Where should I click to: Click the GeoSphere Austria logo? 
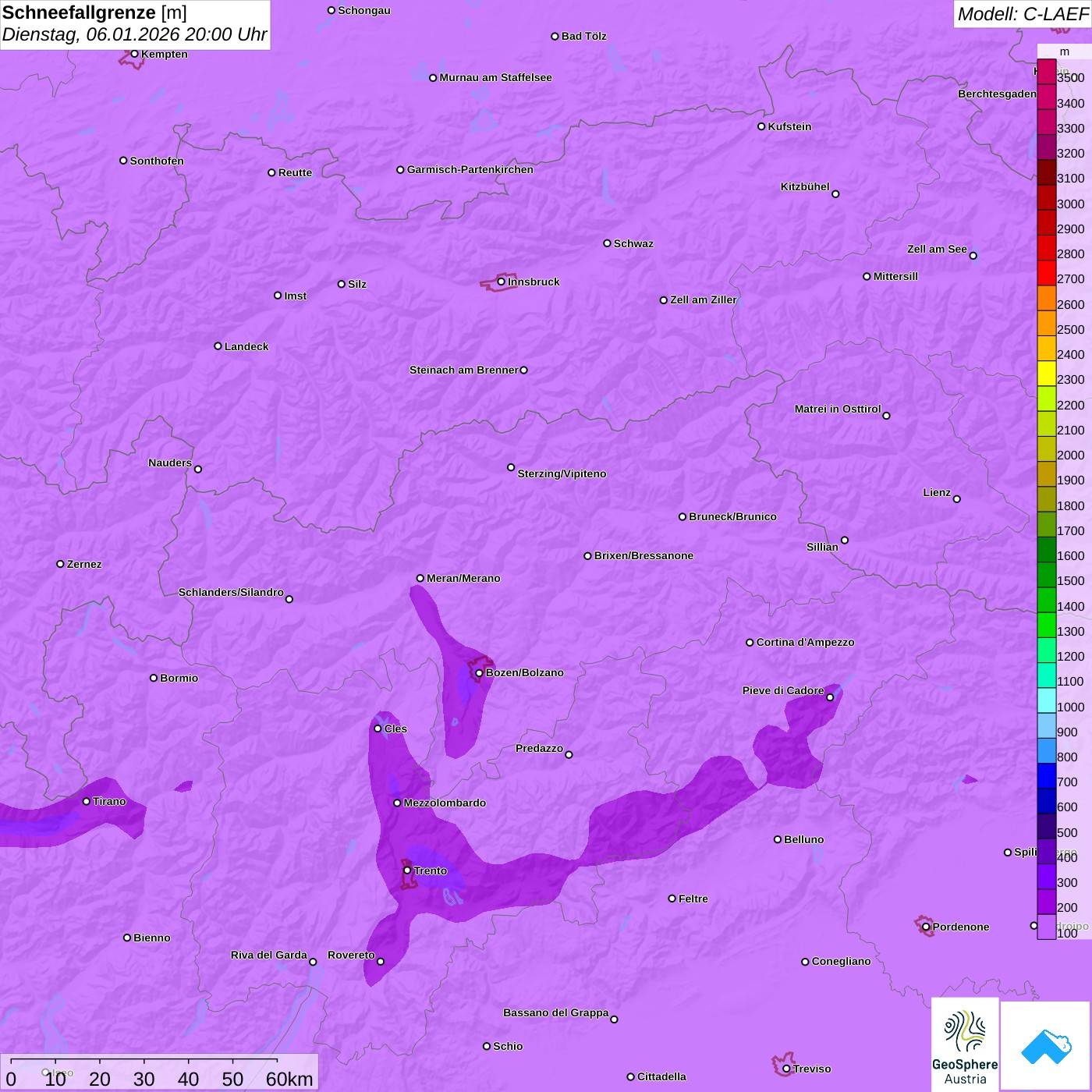pyautogui.click(x=965, y=1045)
